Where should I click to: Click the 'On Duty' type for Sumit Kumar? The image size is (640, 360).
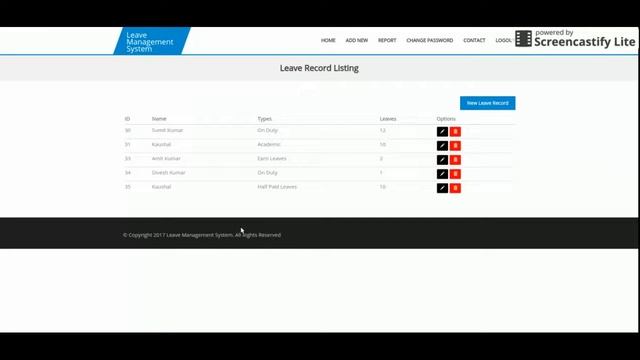[x=267, y=130]
